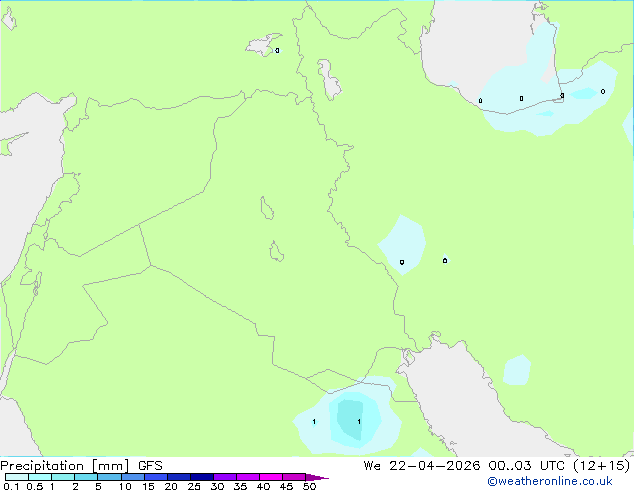Viewport: 634px width, 490px height.
Task: Pick the legend swatch starting at 2
Action: coord(86,477)
